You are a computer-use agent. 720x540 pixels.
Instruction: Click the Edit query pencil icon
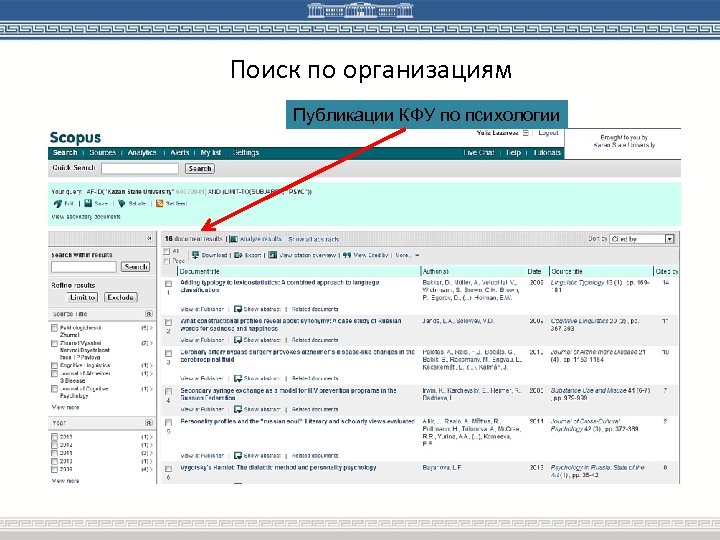pyautogui.click(x=57, y=203)
